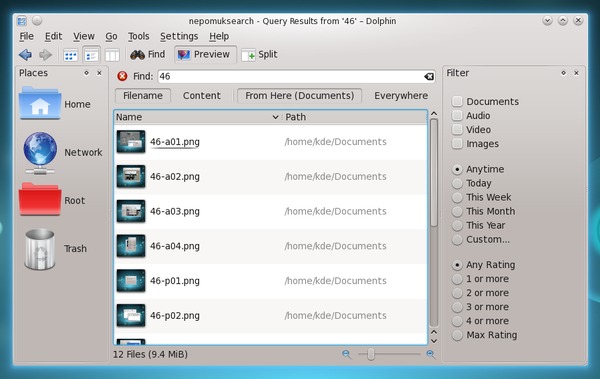Select 46-p02.png thumbnail
The width and height of the screenshot is (600, 379).
[131, 315]
